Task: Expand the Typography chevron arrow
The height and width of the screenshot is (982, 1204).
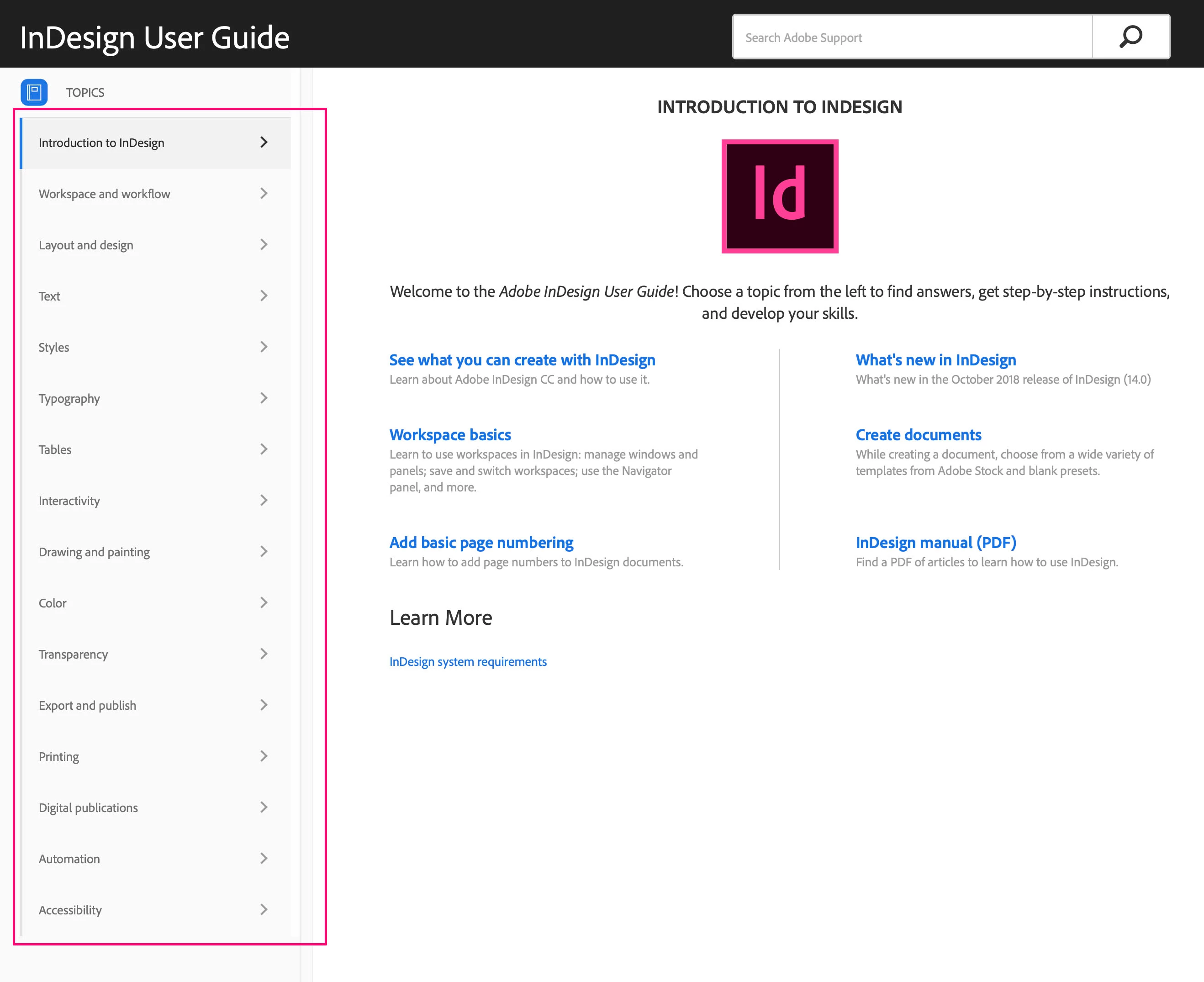Action: click(x=264, y=398)
